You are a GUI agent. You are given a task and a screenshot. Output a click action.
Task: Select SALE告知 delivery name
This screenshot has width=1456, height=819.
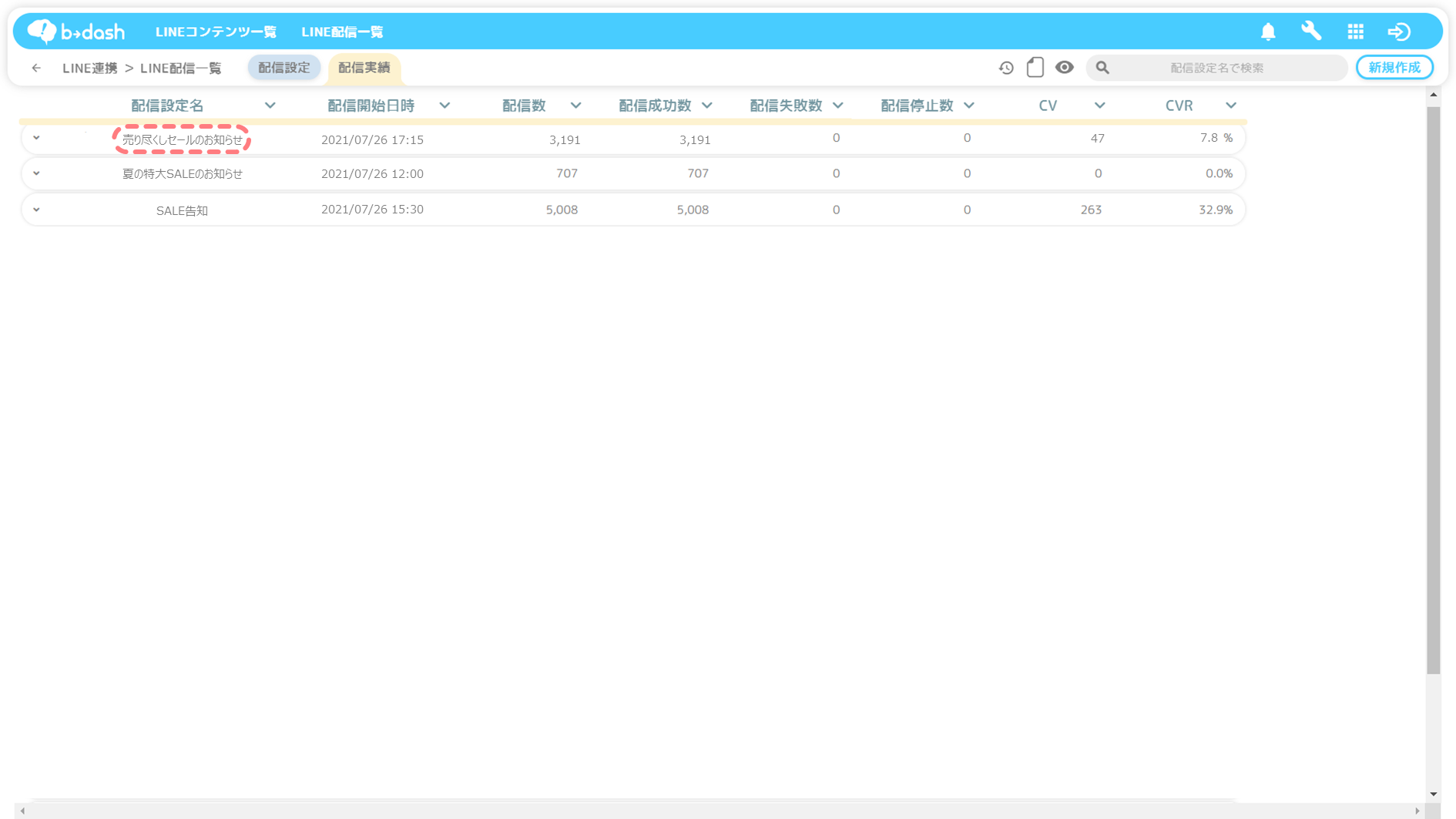point(182,210)
